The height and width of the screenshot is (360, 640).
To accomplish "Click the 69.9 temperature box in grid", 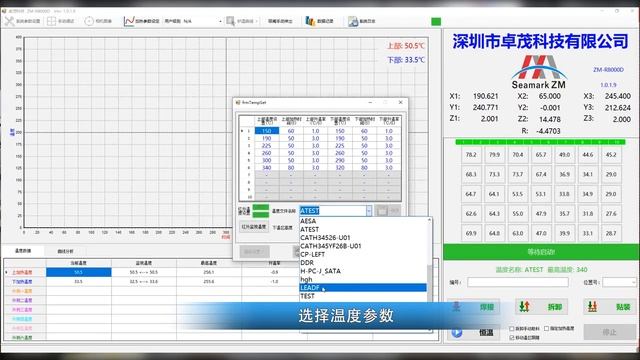I will 471,233.
